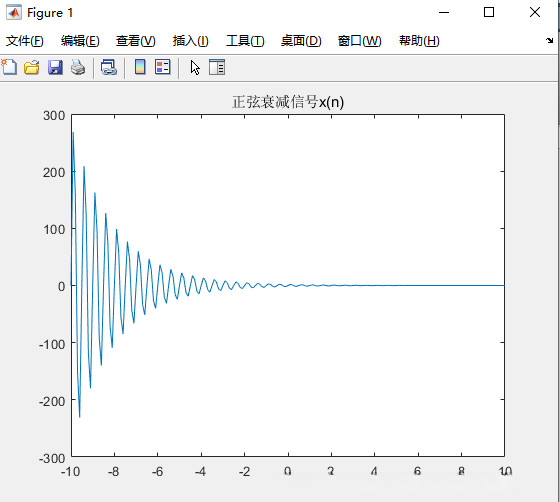Insert Legend from toolbar
560x502 pixels.
point(163,67)
